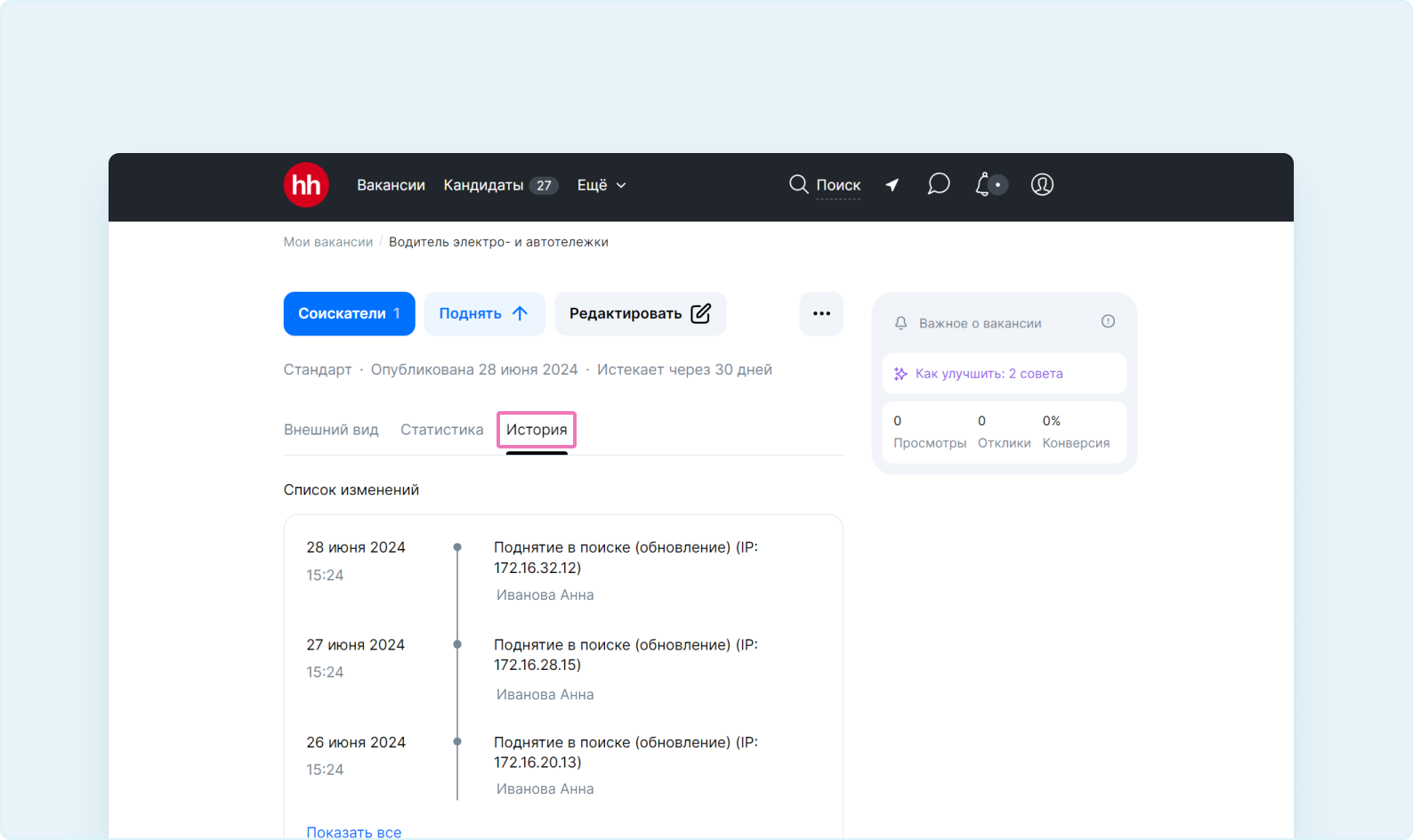Click Иванова Анна under 28 июня entry
Image resolution: width=1413 pixels, height=840 pixels.
pos(545,595)
